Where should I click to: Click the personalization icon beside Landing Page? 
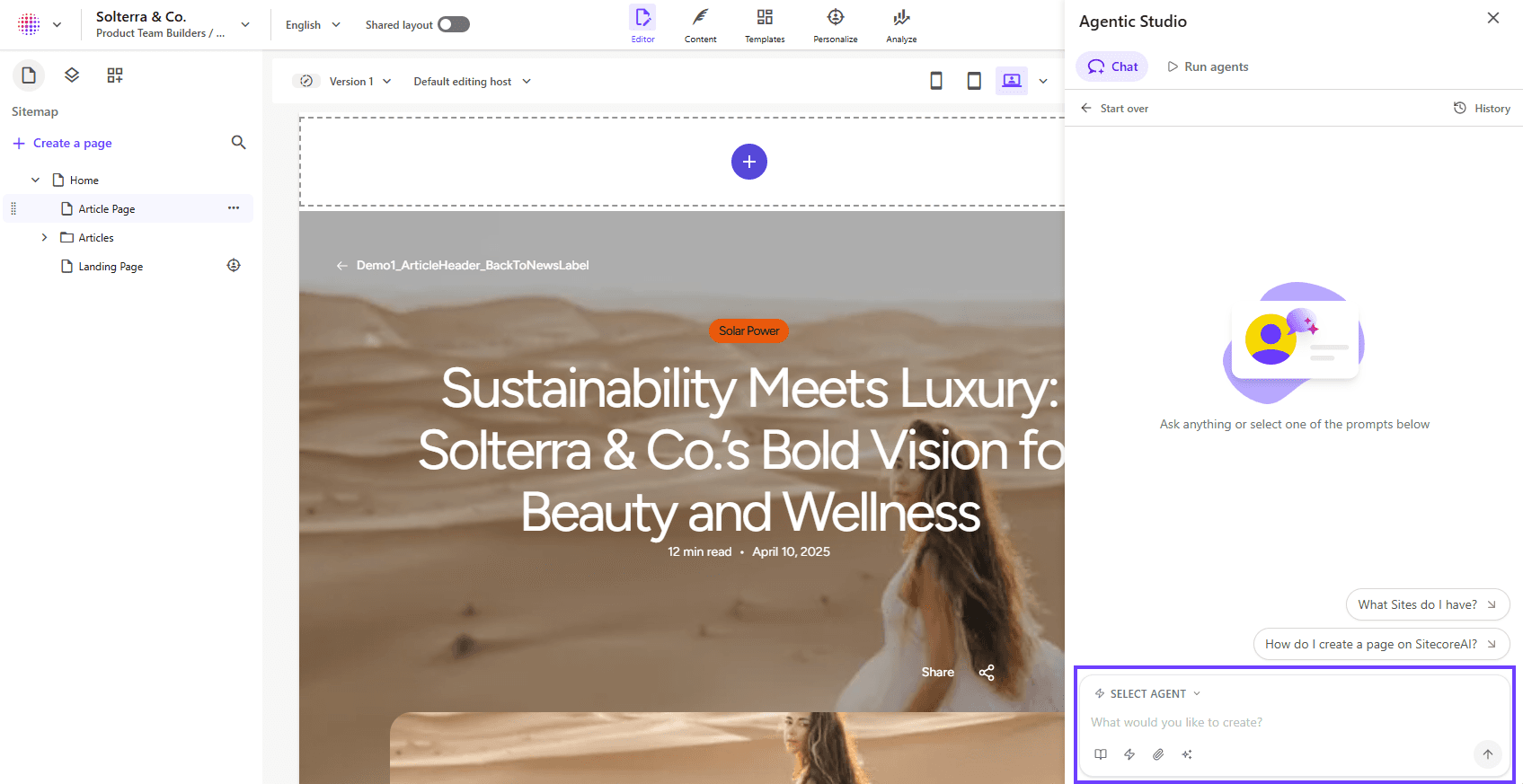tap(234, 265)
